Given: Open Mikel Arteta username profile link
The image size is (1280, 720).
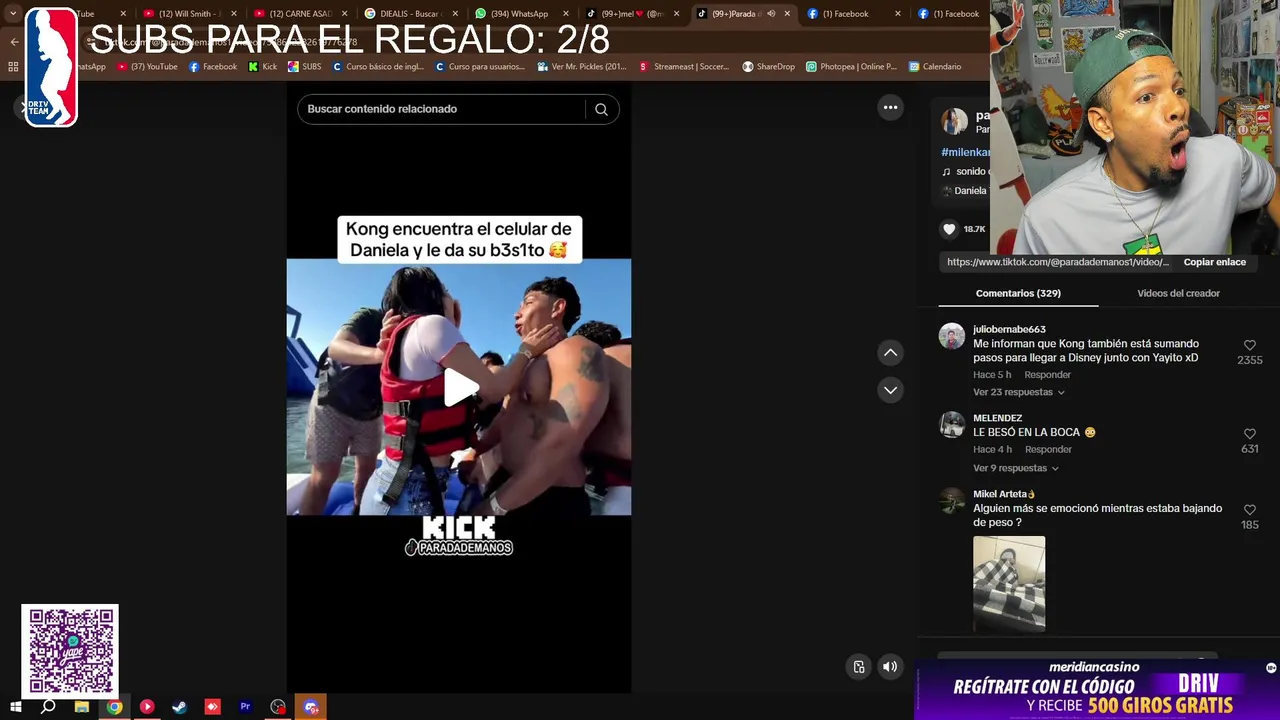Looking at the screenshot, I should click(x=1004, y=494).
